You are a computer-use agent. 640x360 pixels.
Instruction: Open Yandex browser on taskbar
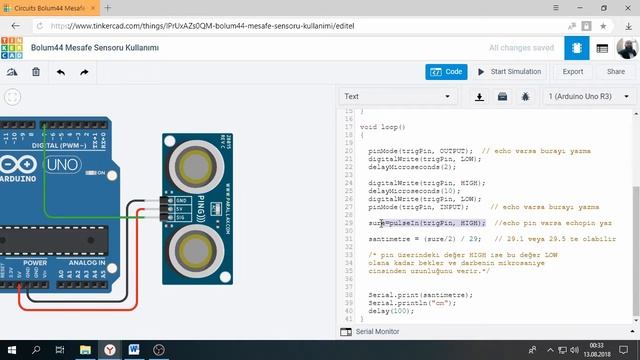point(109,350)
